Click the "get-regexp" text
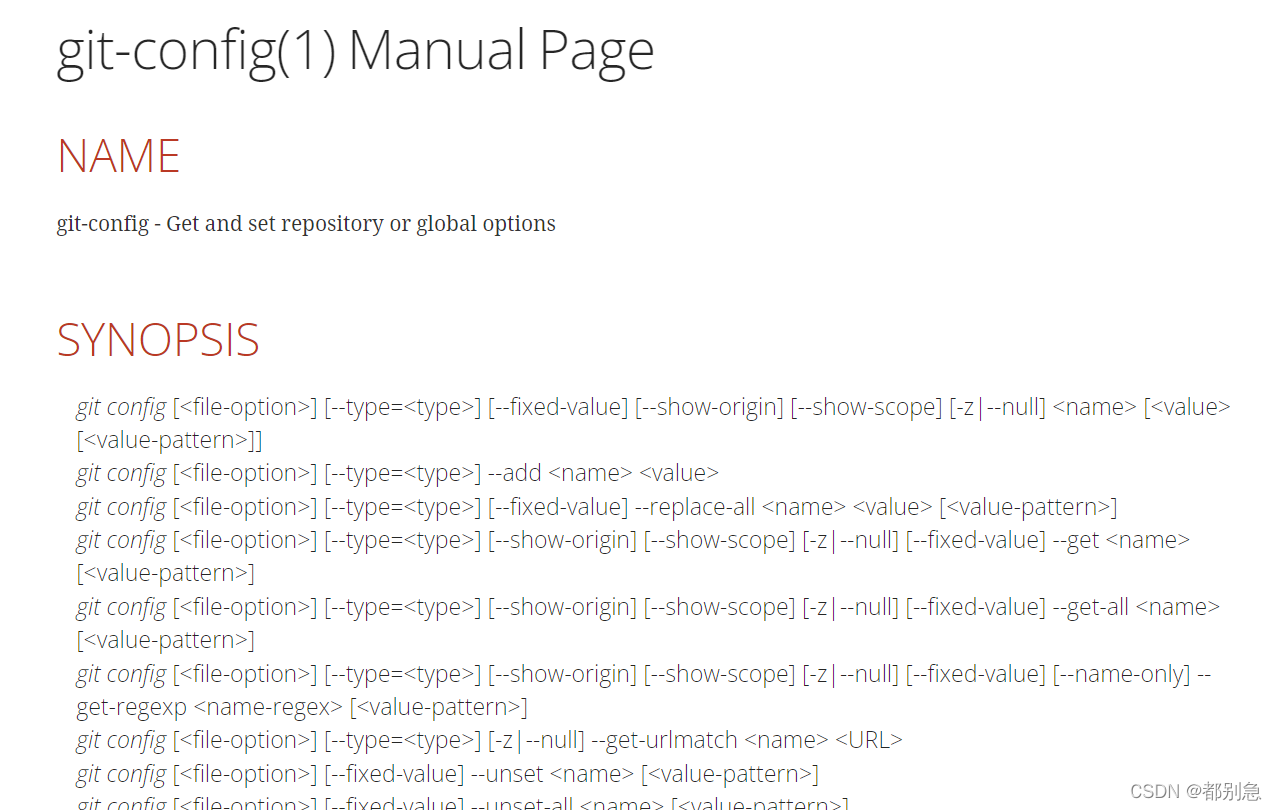This screenshot has width=1277, height=810. coord(131,708)
